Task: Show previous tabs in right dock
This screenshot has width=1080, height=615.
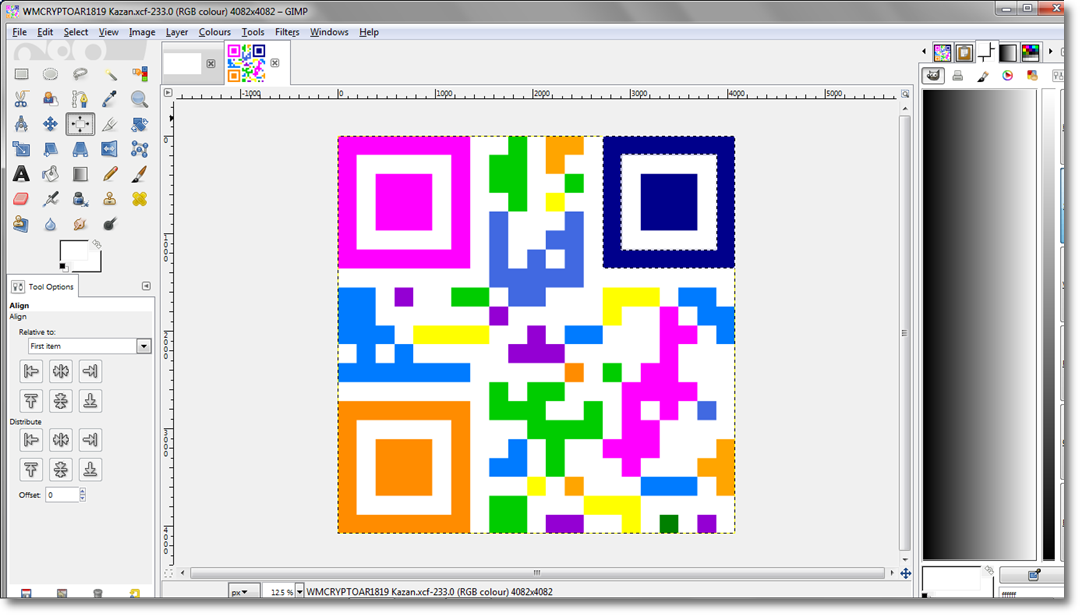Action: [x=924, y=52]
